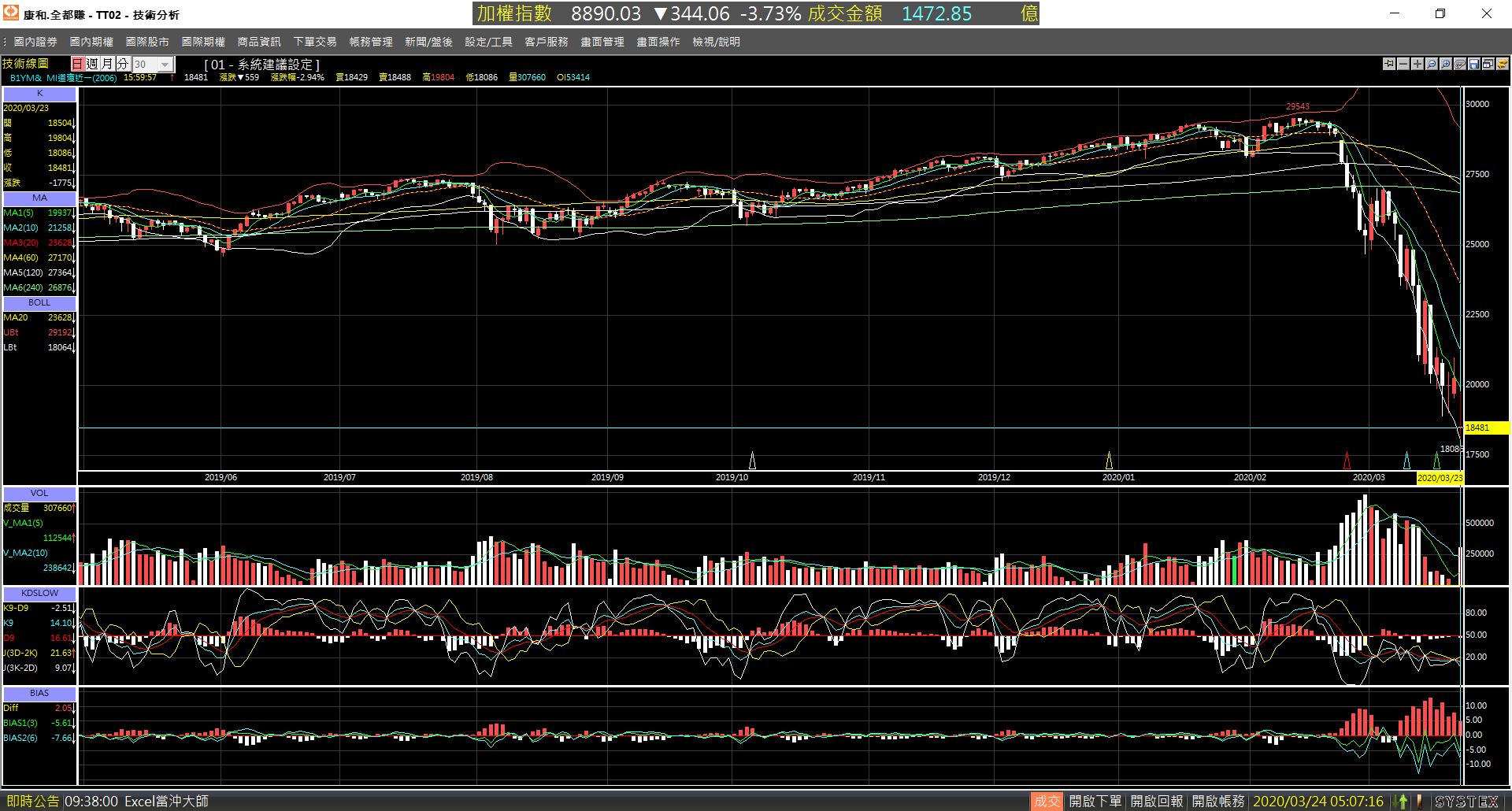
Task: Click the orange bar status icon
Action: click(1419, 802)
